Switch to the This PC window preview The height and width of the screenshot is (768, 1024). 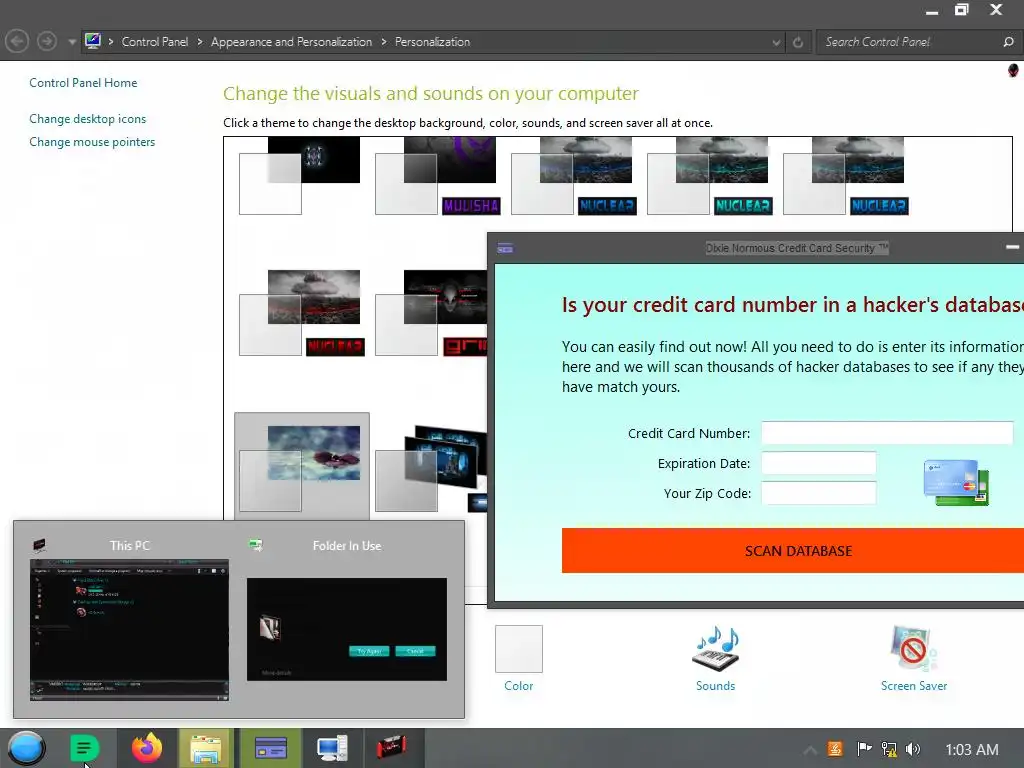(x=129, y=630)
